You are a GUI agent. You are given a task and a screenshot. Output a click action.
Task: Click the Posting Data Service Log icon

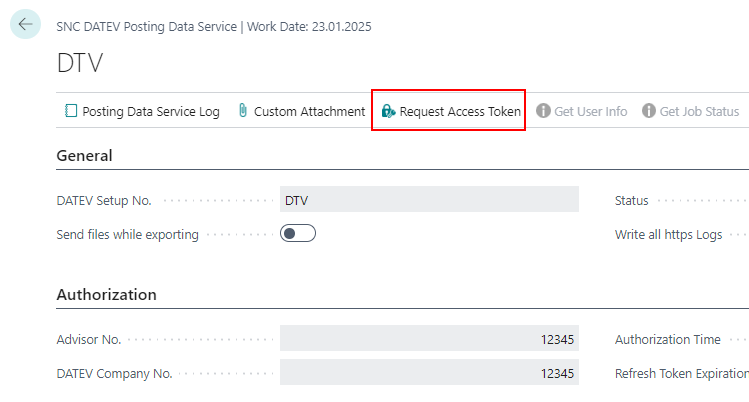tap(70, 111)
